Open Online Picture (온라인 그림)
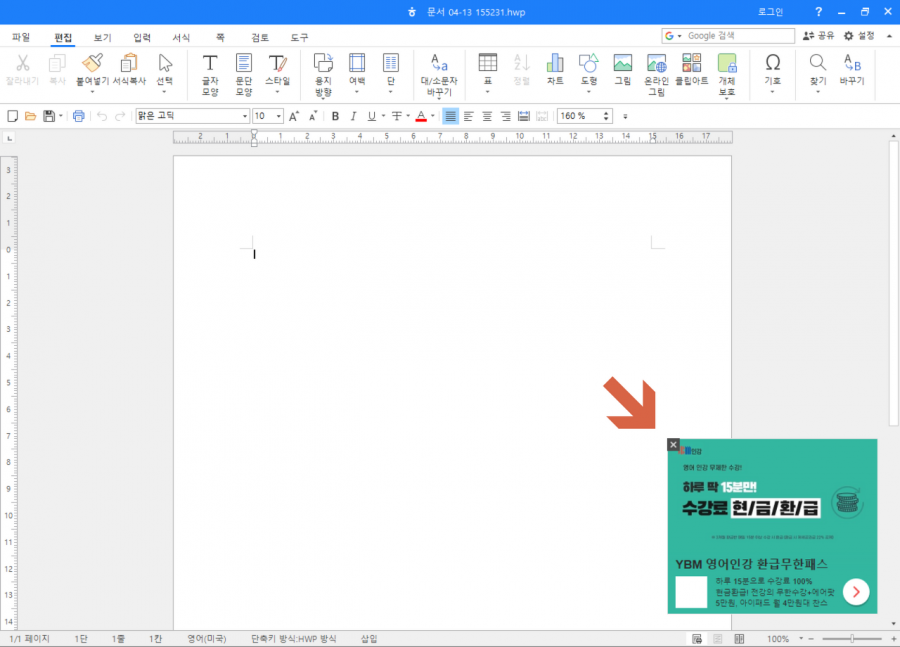 pos(657,75)
